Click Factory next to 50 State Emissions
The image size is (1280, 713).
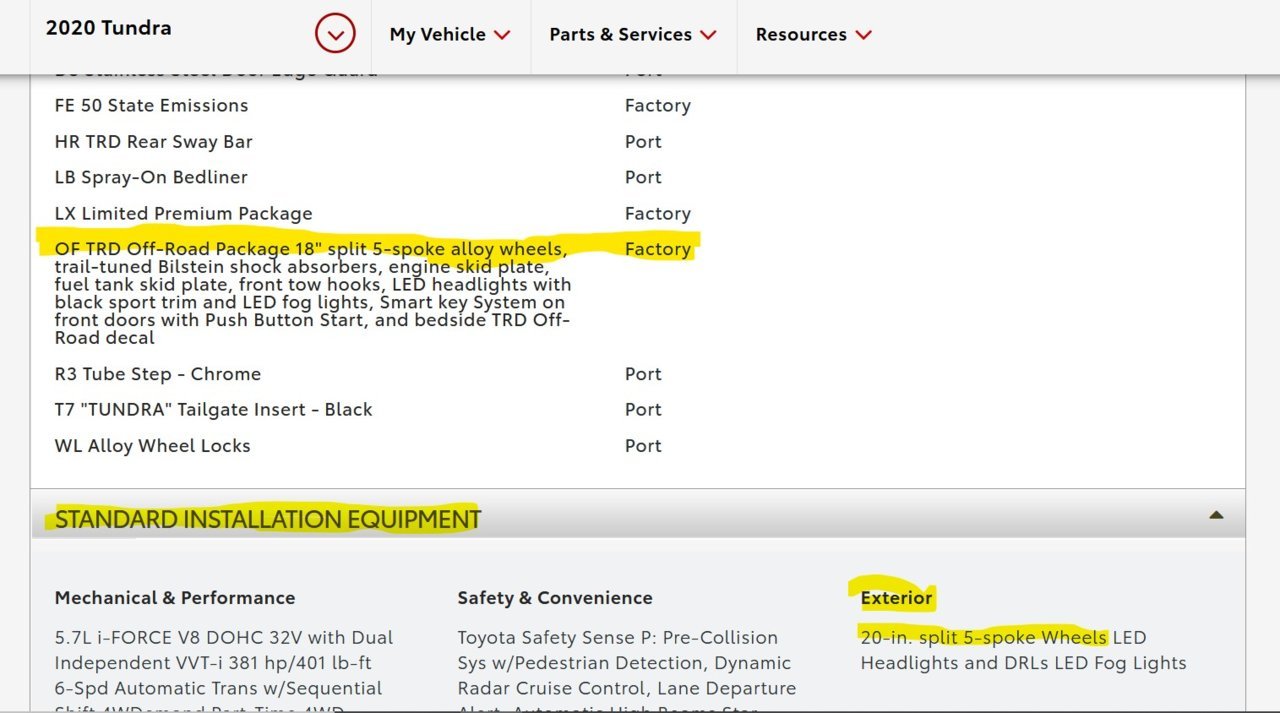pyautogui.click(x=658, y=105)
